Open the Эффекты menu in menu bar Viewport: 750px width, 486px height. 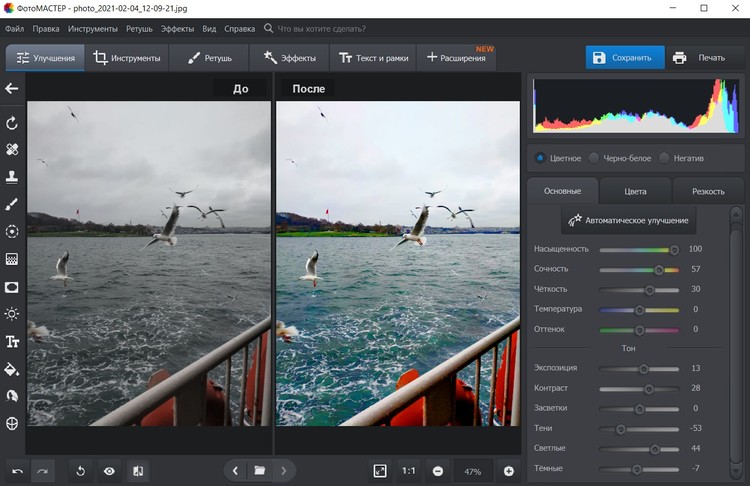coord(177,29)
